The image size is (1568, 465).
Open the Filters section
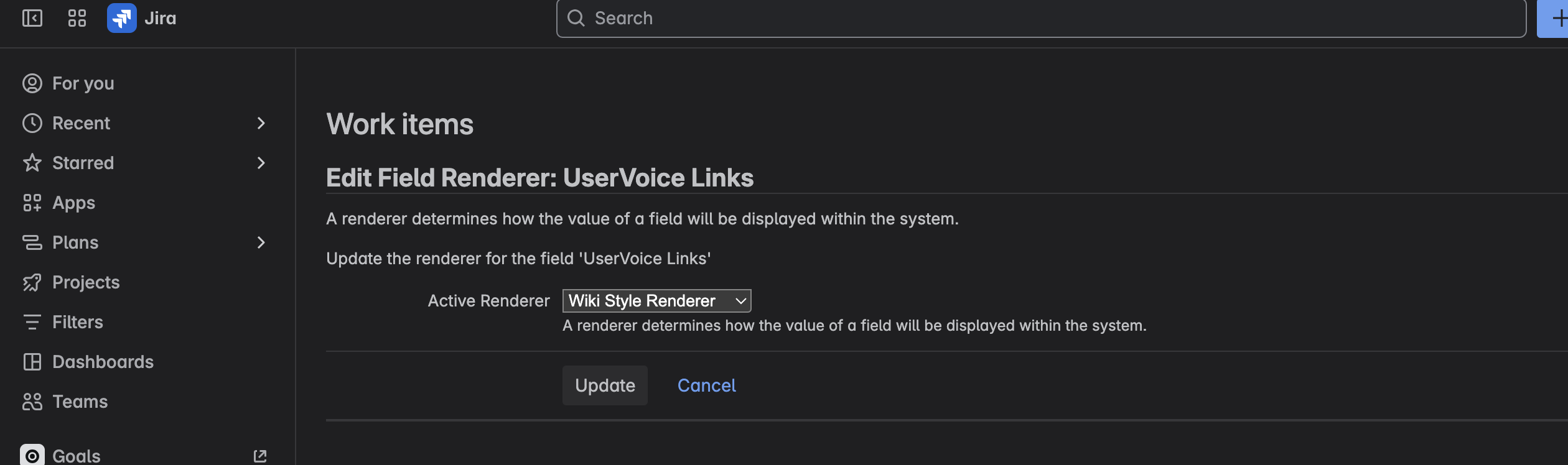point(78,321)
